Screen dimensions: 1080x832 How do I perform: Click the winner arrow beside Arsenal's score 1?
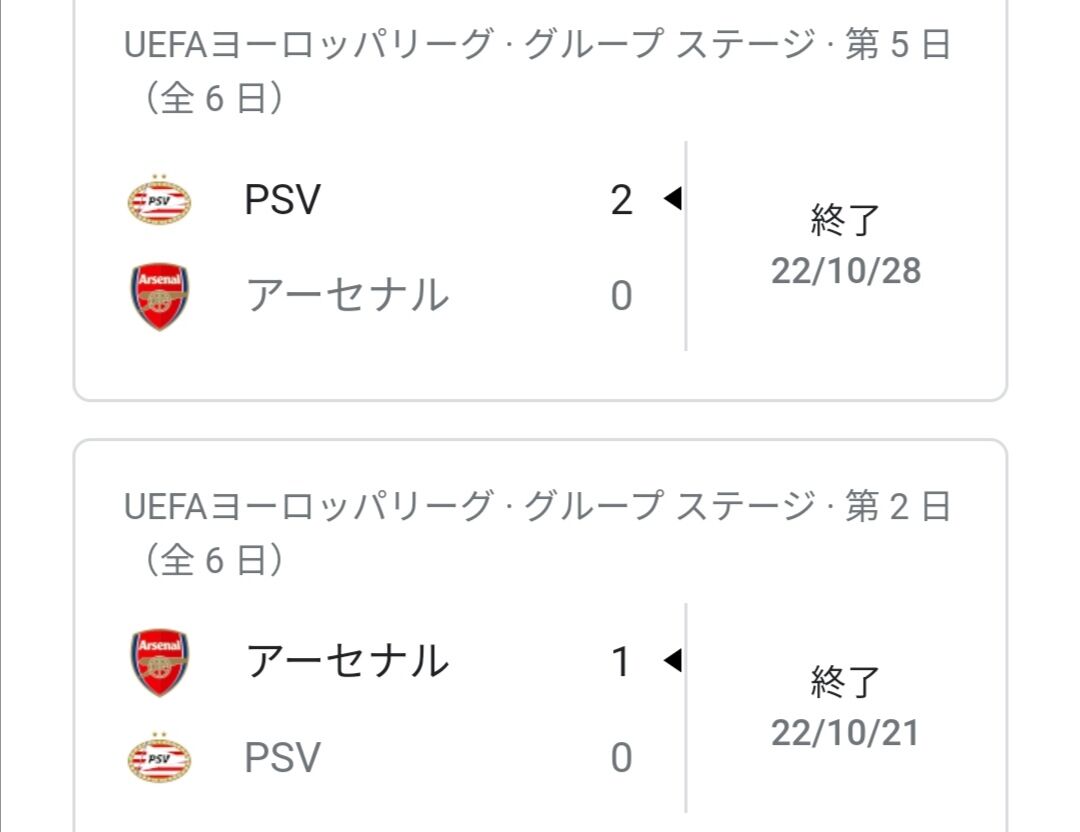tap(672, 660)
